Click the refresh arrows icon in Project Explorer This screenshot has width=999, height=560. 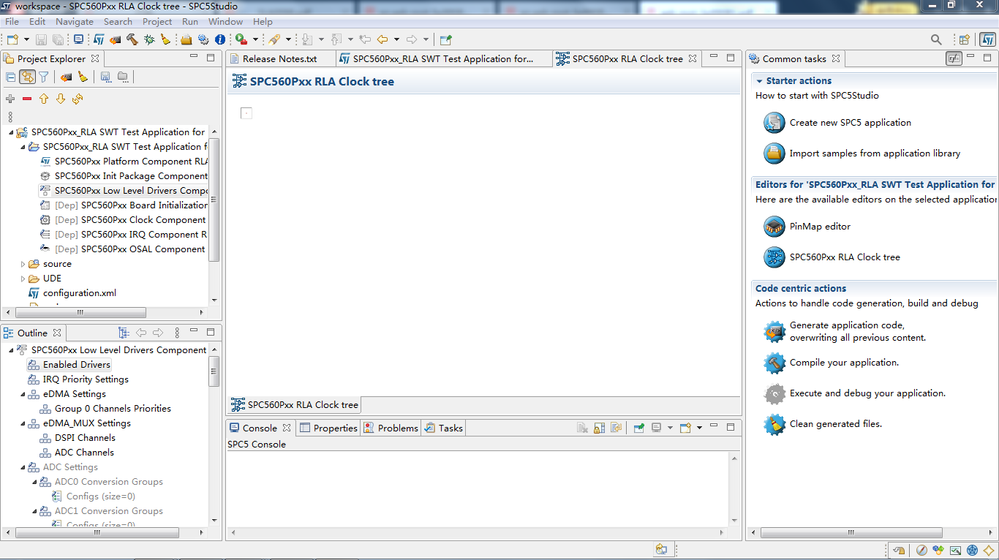coord(78,99)
